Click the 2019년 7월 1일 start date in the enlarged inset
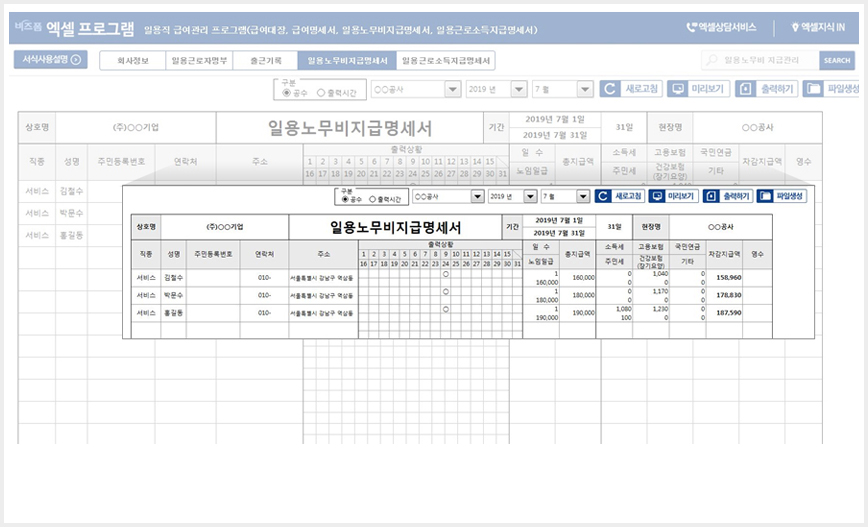This screenshot has height=527, width=868. (x=559, y=220)
